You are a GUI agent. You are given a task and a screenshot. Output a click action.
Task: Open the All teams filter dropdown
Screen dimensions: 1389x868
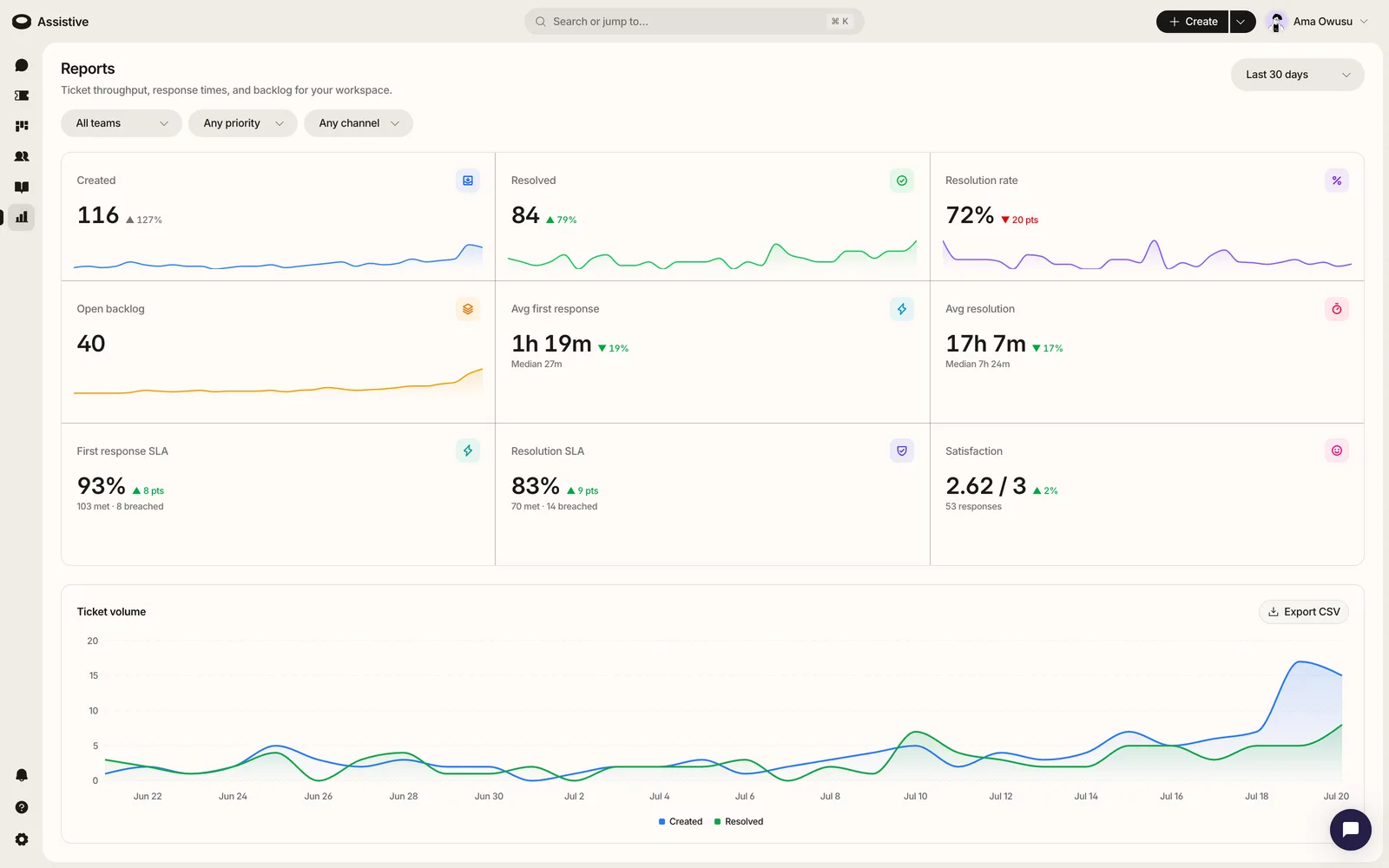click(x=122, y=123)
